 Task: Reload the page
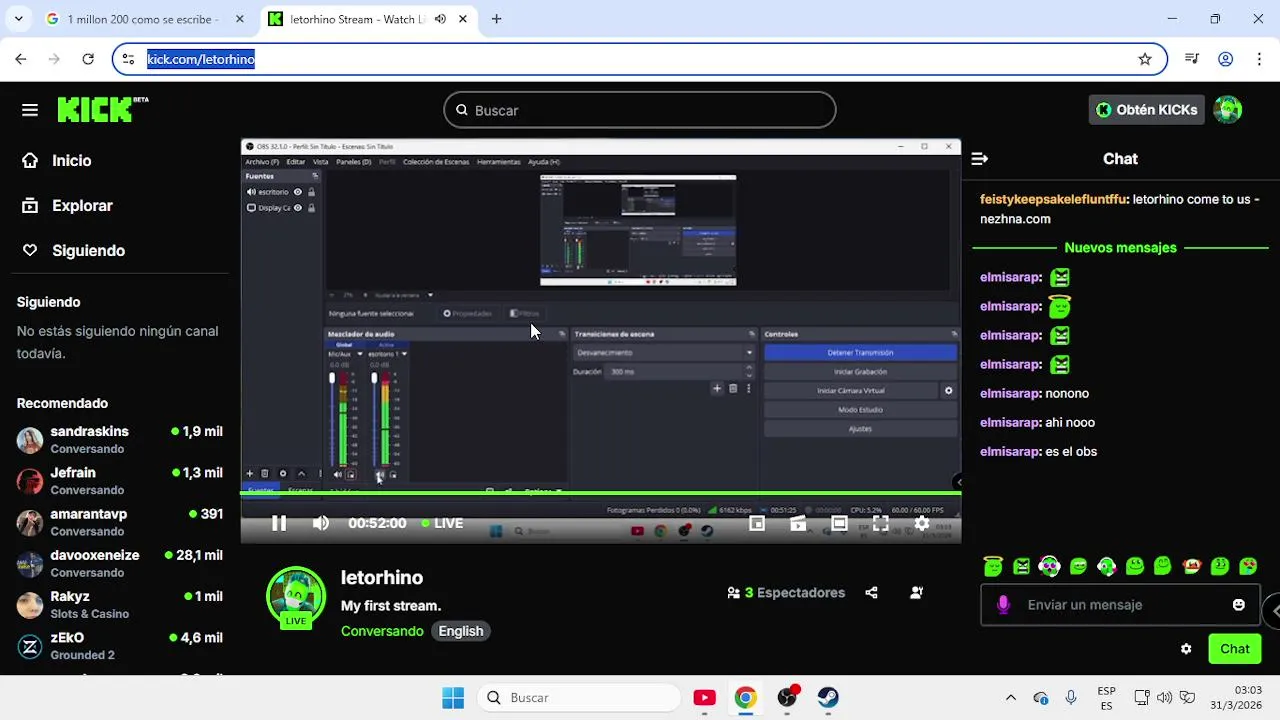click(x=88, y=59)
